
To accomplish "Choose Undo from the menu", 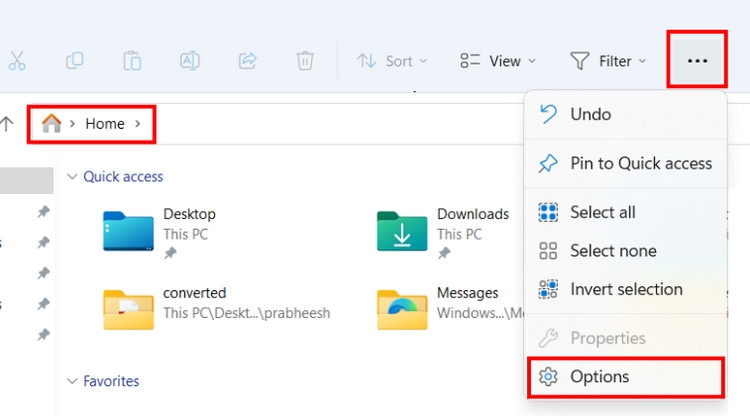I will (x=626, y=114).
